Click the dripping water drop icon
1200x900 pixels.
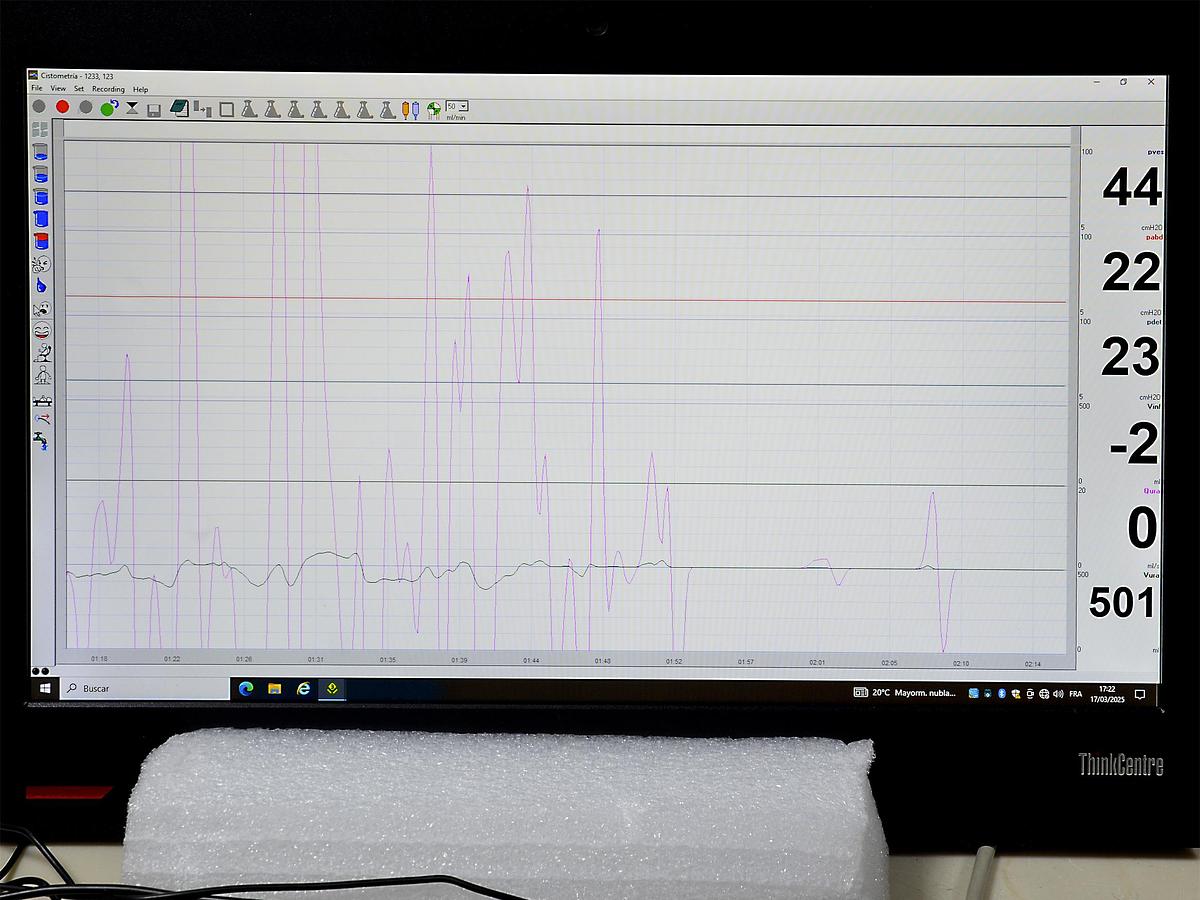click(x=41, y=286)
